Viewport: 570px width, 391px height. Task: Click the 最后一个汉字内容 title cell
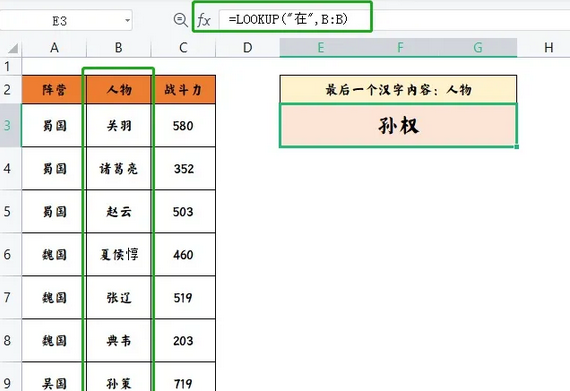(398, 89)
